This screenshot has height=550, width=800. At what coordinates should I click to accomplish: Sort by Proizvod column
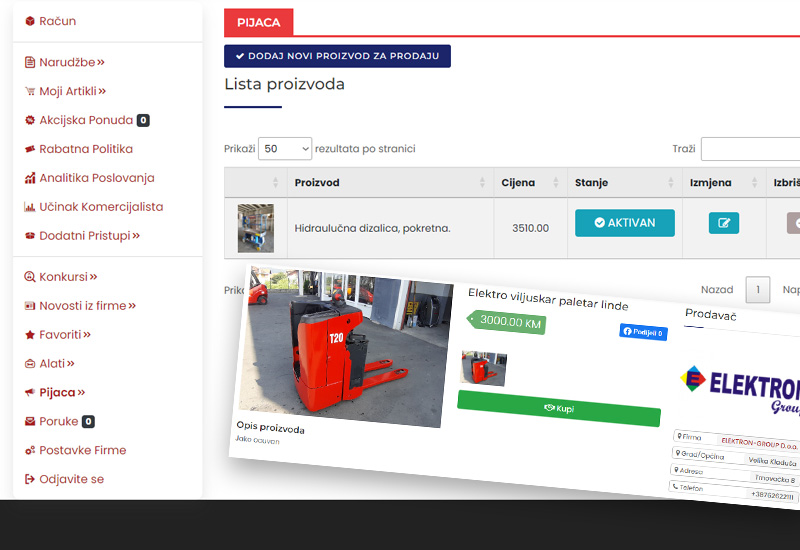pos(390,183)
